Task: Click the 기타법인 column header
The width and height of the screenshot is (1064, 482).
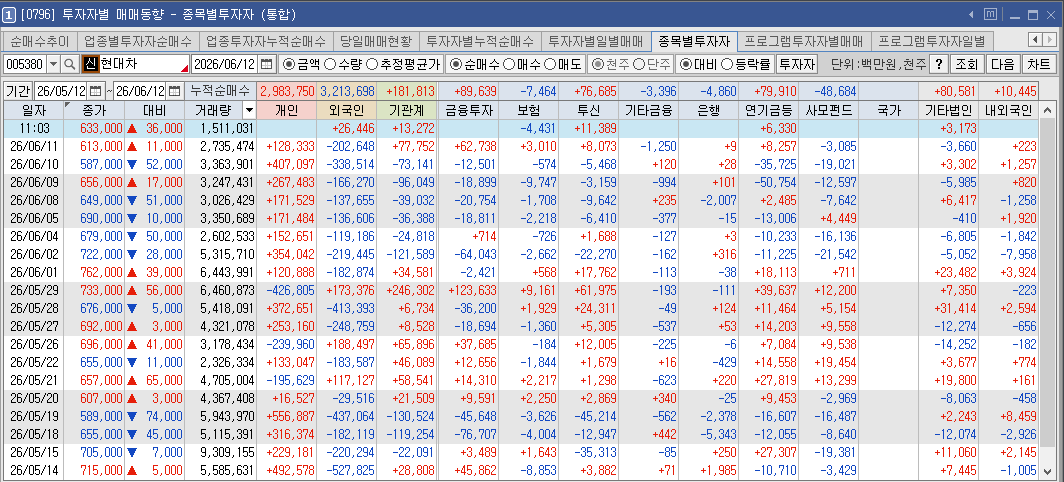Action: (949, 110)
